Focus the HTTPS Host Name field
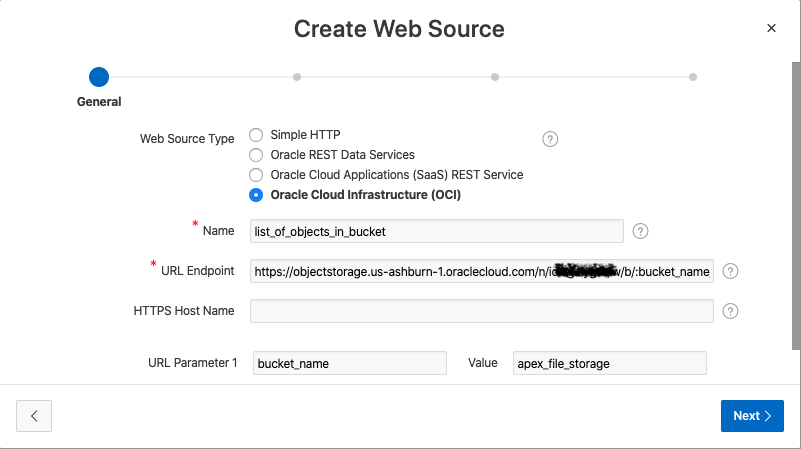This screenshot has width=801, height=449. 481,311
